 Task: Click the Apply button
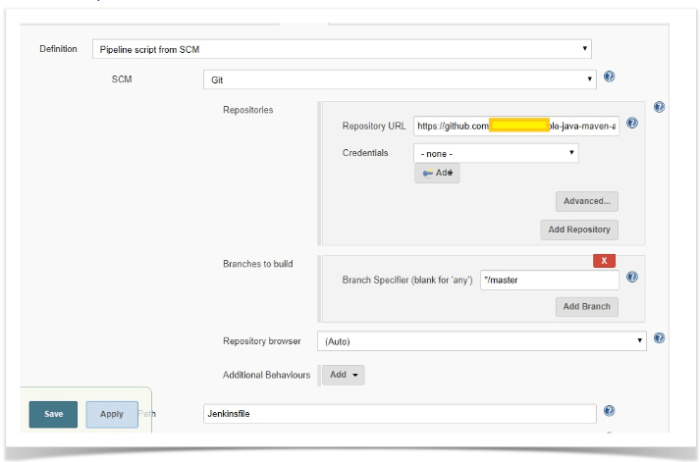point(112,414)
